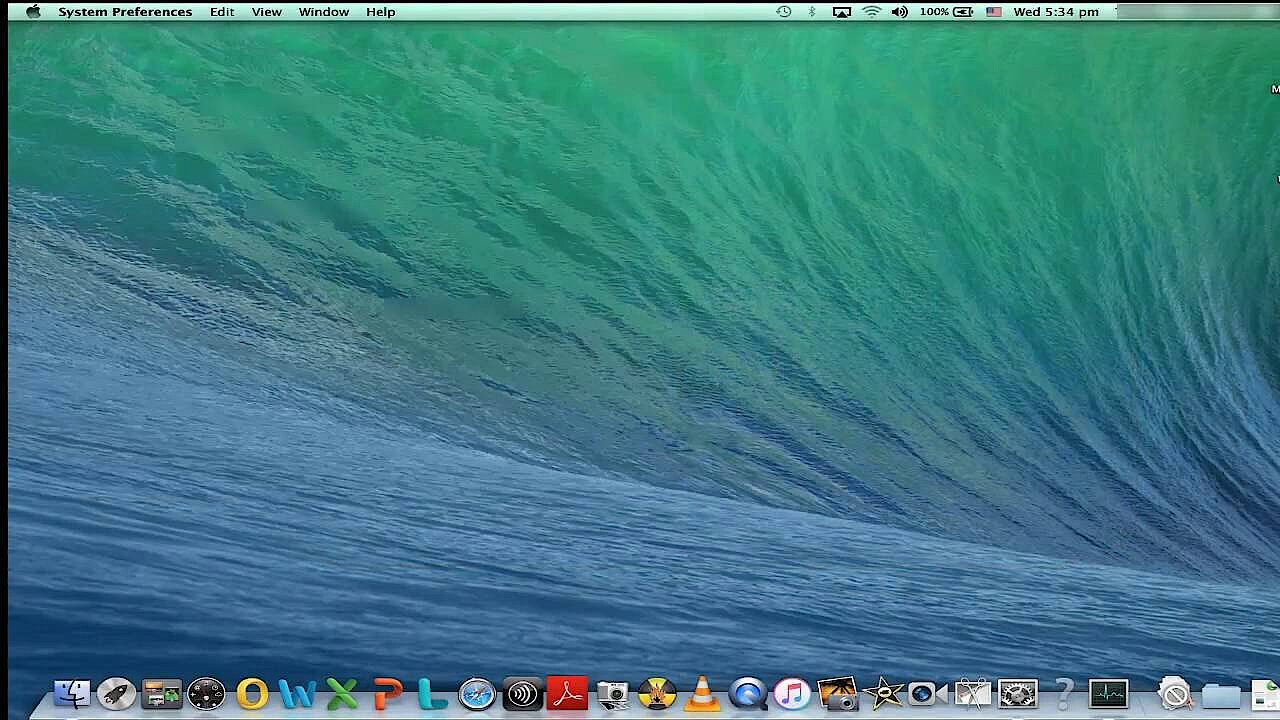
Task: Open the Window menu
Action: pos(324,12)
